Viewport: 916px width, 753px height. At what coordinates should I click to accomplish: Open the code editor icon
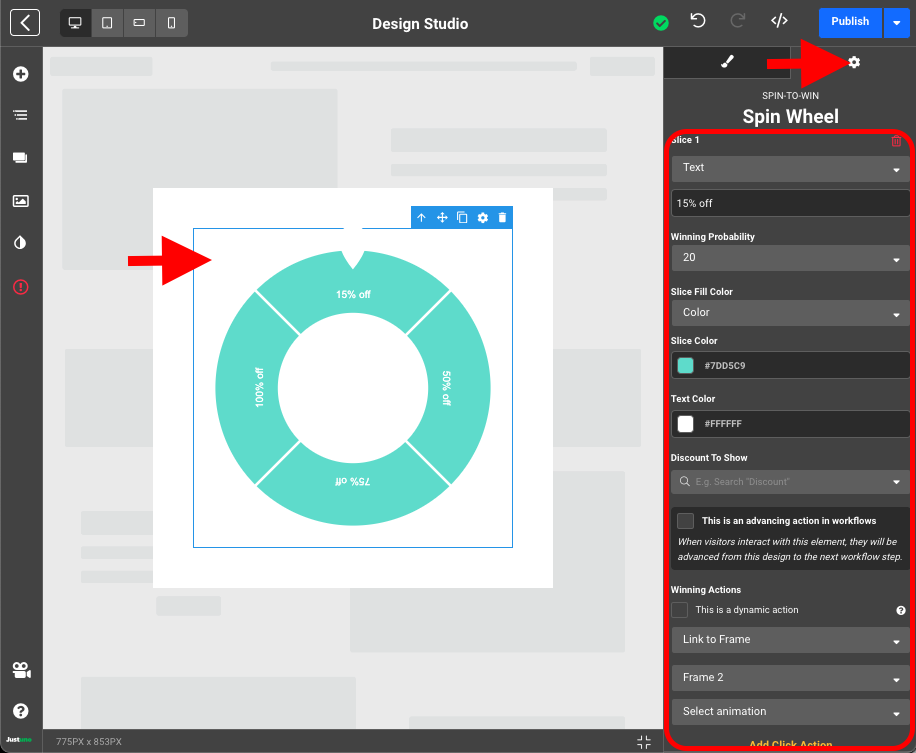(779, 22)
